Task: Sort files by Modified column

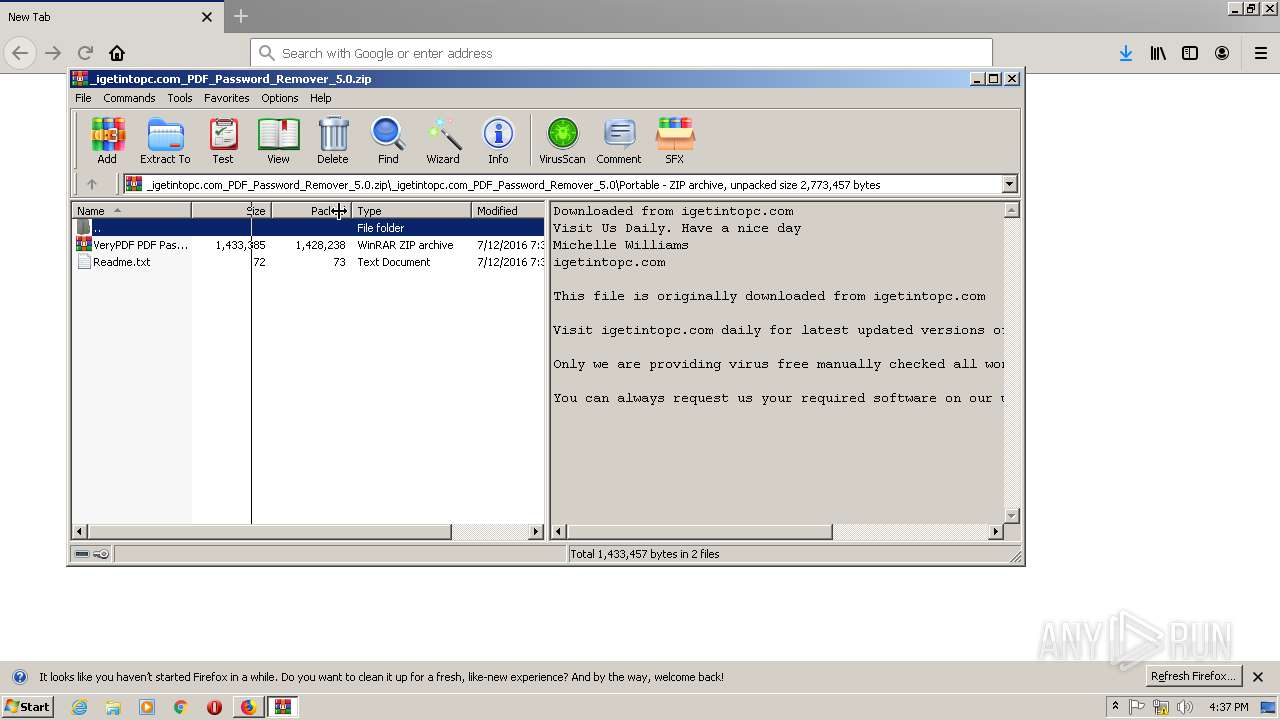Action: click(x=508, y=210)
